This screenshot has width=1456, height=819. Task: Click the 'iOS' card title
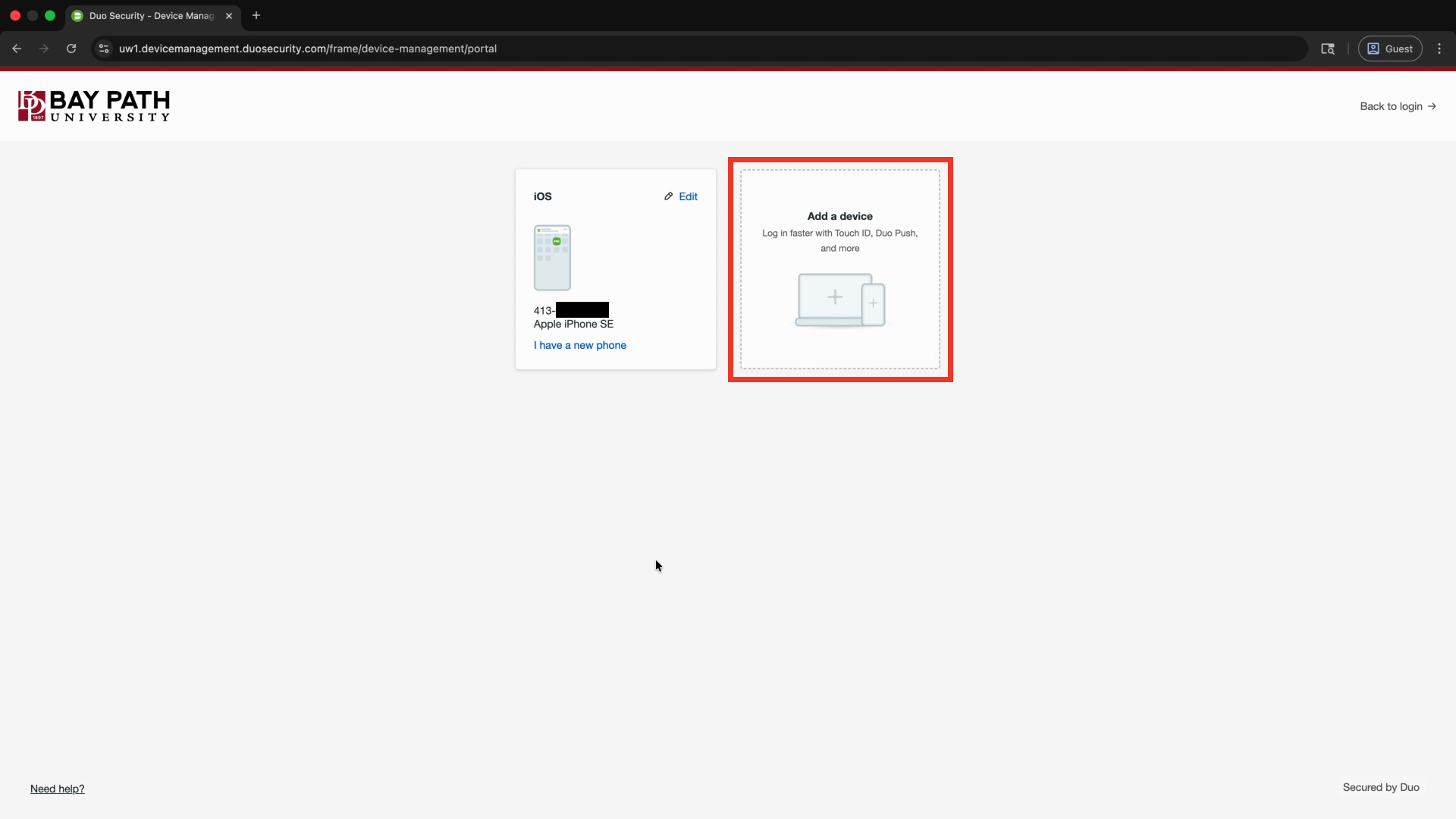pos(543,196)
